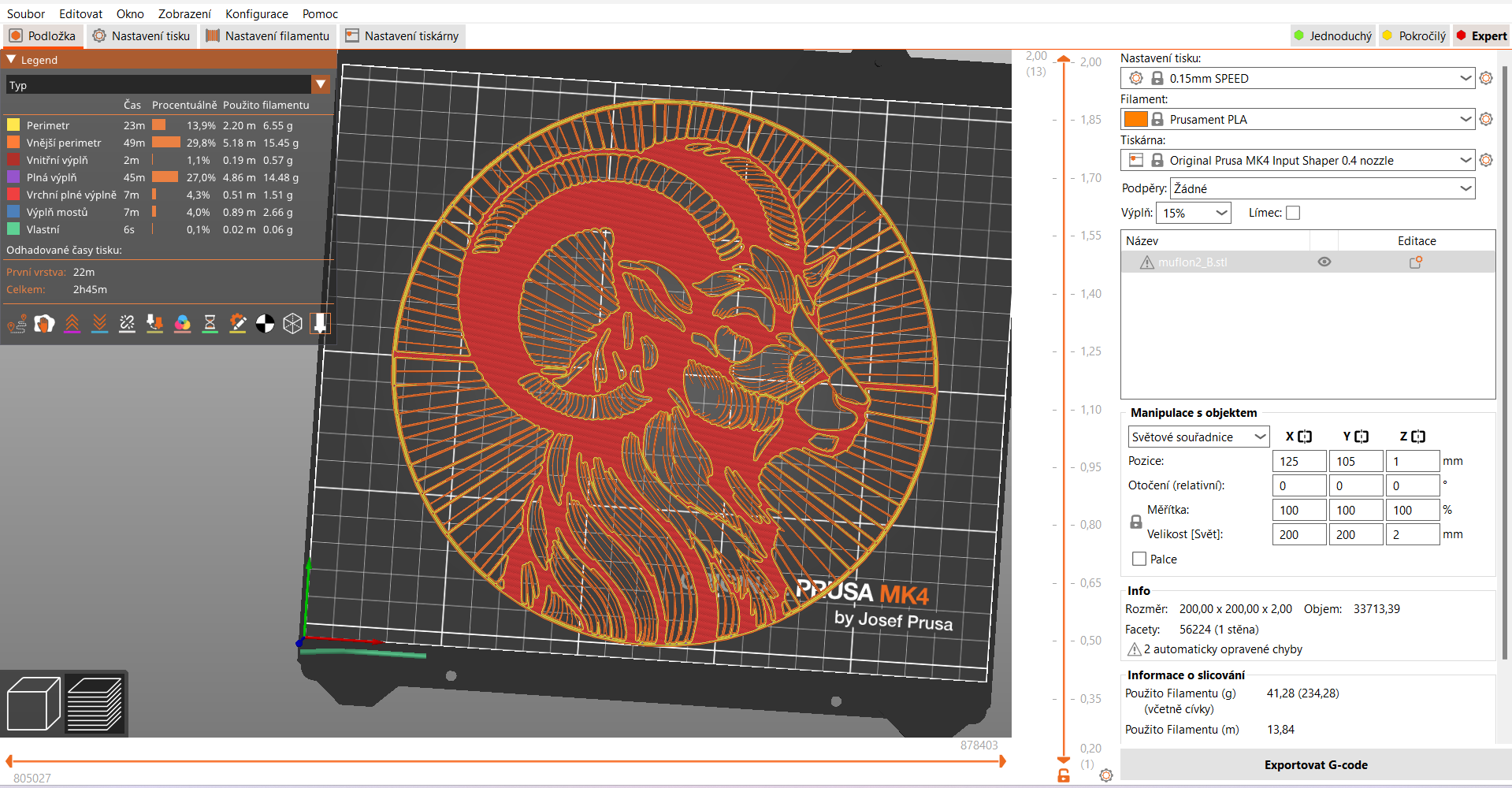Toggle center of gravity black-white circle icon
The width and height of the screenshot is (1512, 788).
point(266,323)
